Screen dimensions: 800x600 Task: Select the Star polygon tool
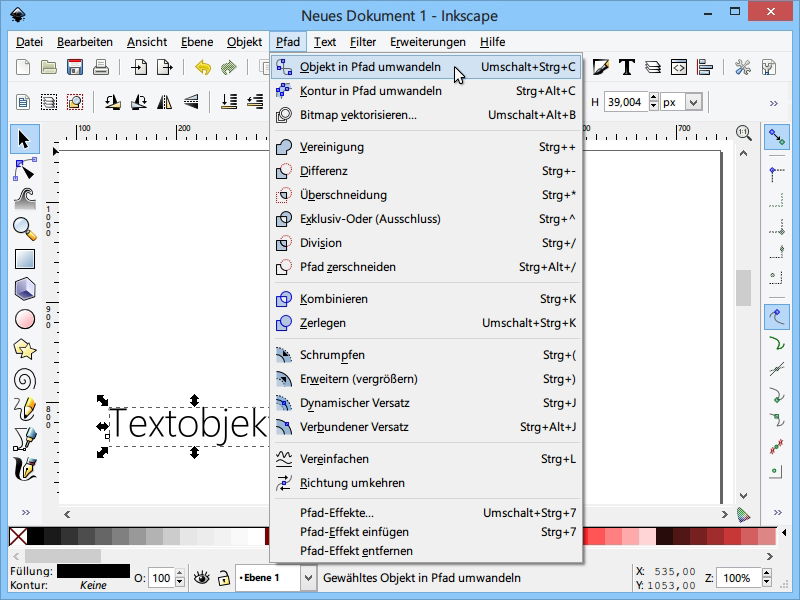pyautogui.click(x=24, y=349)
